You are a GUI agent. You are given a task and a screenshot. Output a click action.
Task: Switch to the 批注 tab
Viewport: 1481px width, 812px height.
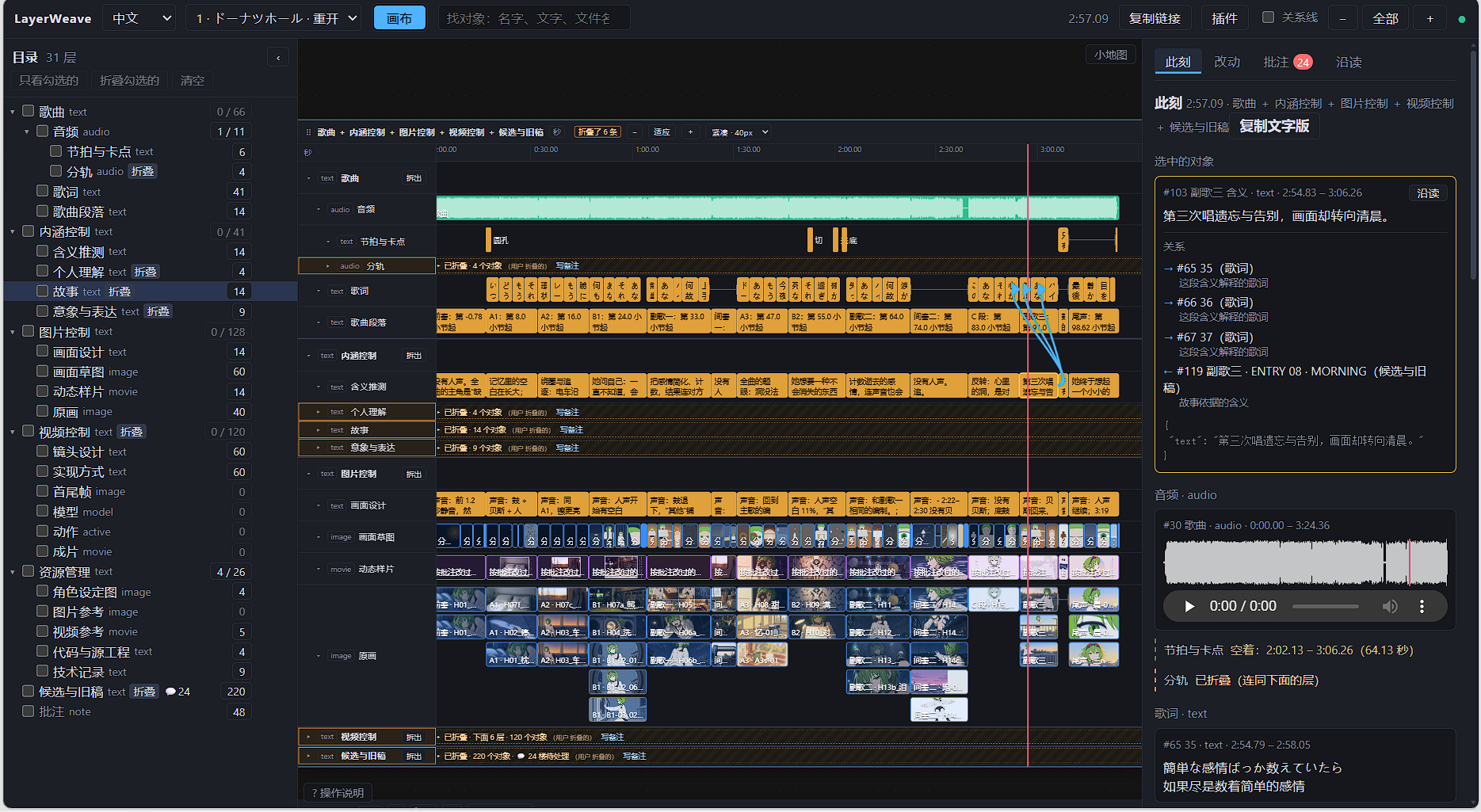click(1288, 62)
